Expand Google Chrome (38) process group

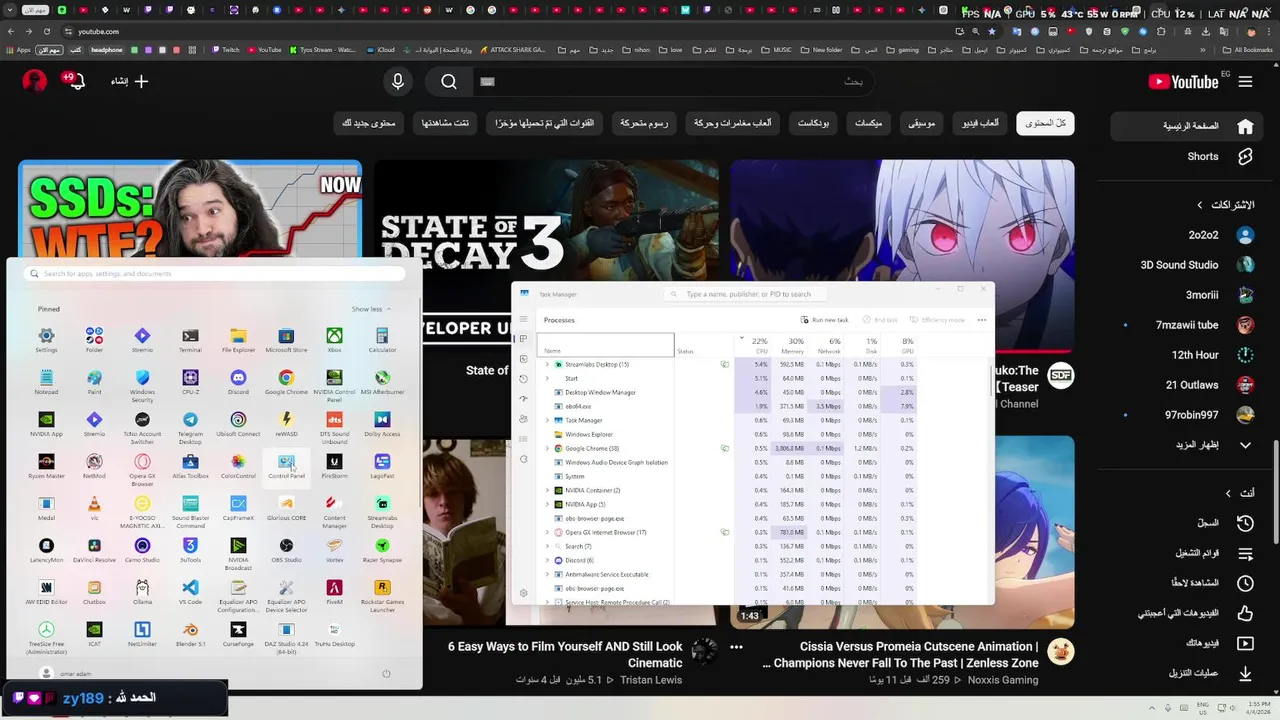547,448
